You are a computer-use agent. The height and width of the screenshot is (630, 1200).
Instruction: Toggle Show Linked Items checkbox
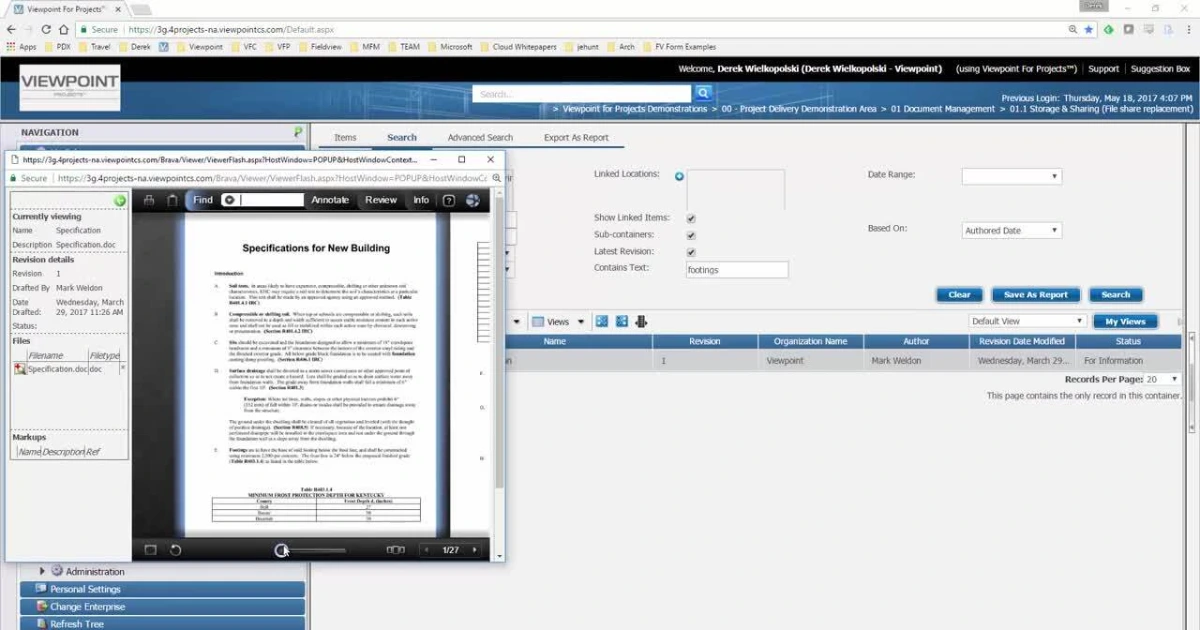(x=691, y=218)
